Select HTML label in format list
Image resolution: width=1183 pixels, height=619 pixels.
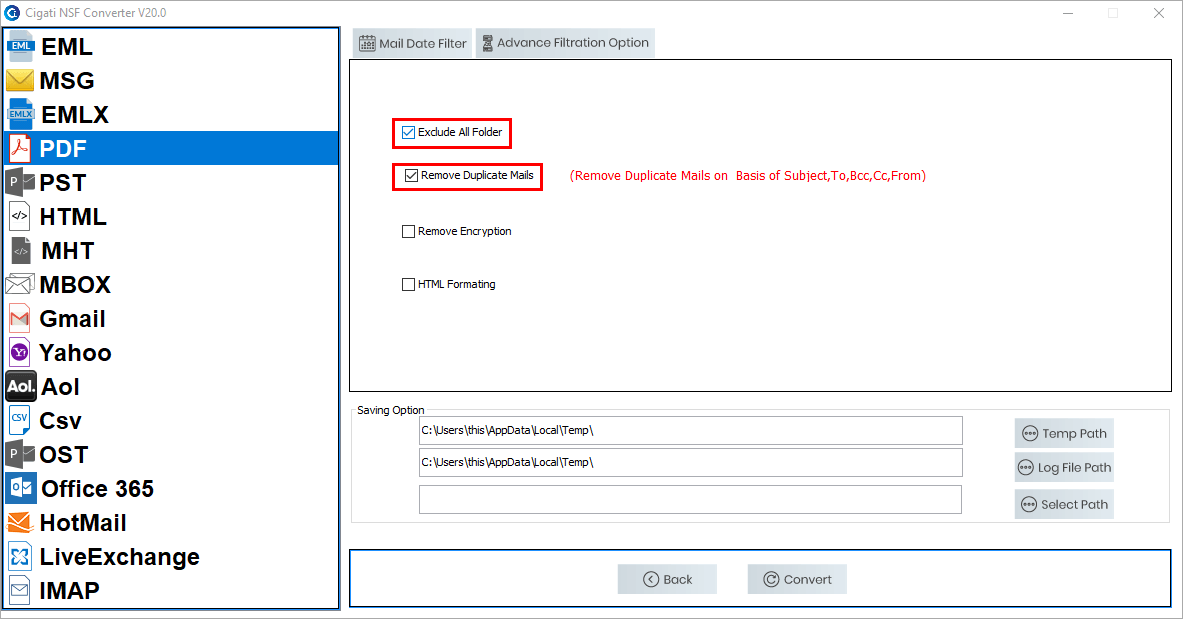73,217
